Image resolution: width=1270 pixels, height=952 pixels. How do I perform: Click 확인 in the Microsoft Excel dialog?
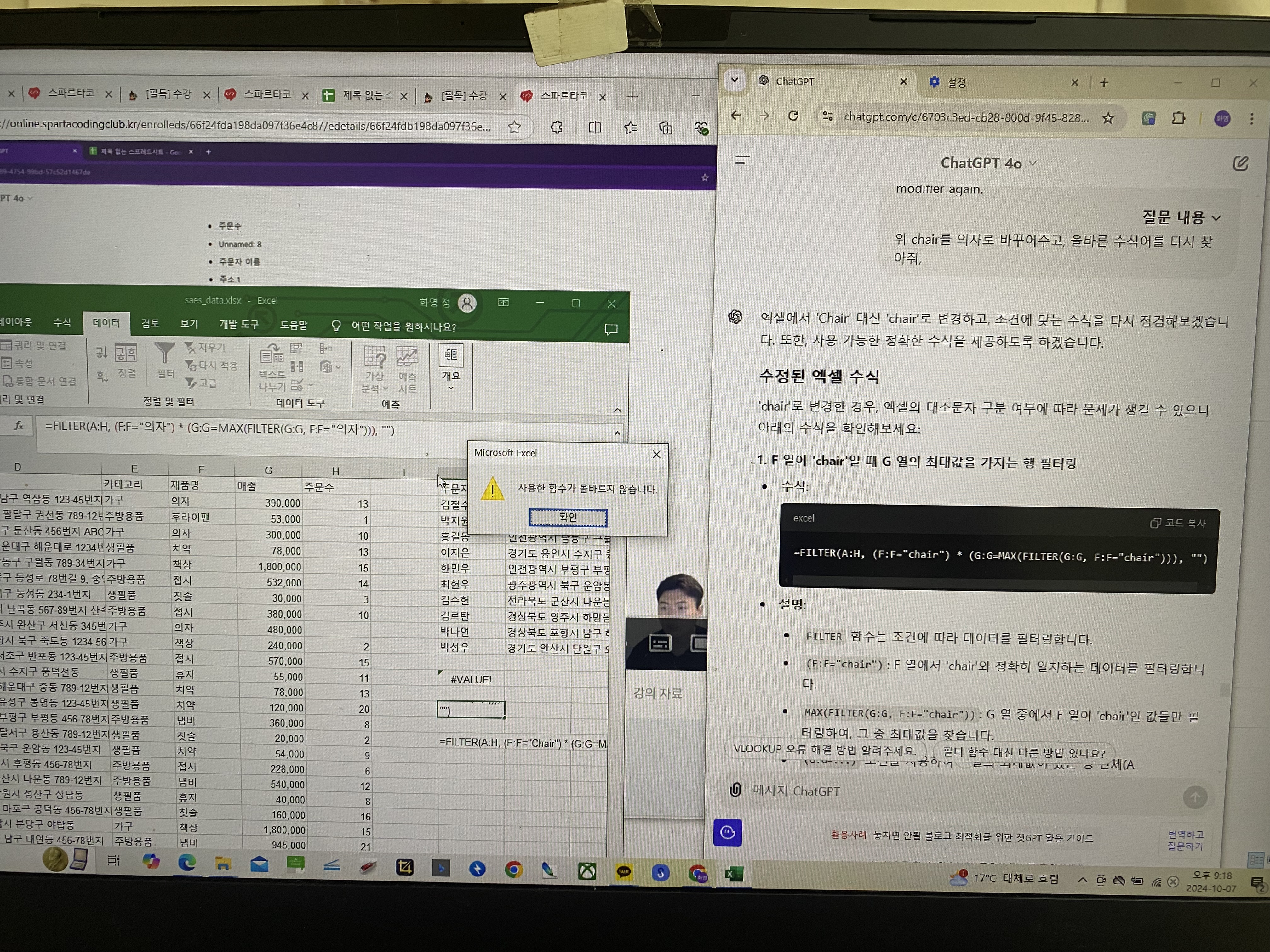pyautogui.click(x=568, y=518)
